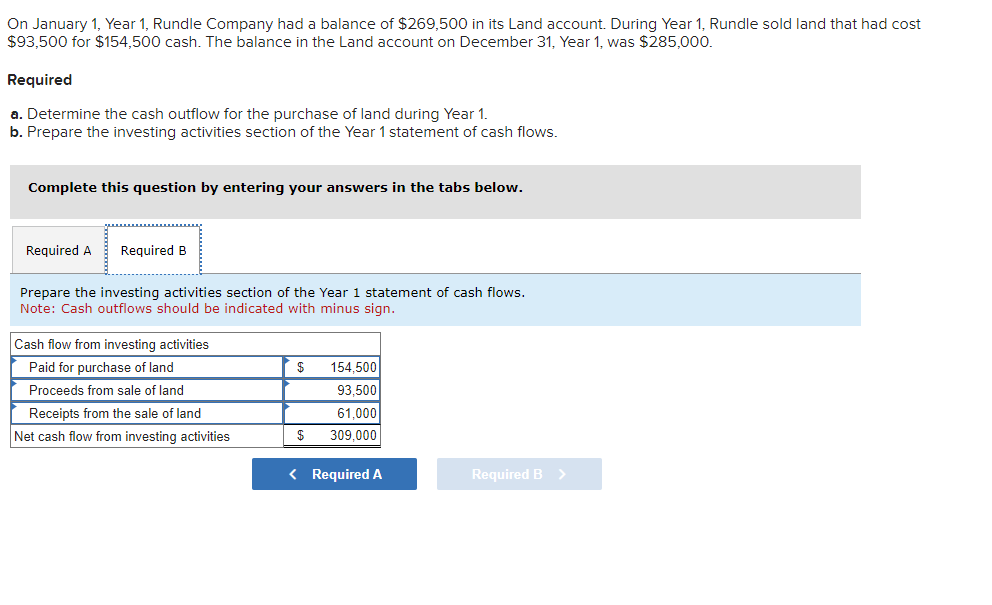Image resolution: width=992 pixels, height=605 pixels.
Task: Click the blue marker beside Paid for purchase of land
Action: pyautogui.click(x=13, y=360)
